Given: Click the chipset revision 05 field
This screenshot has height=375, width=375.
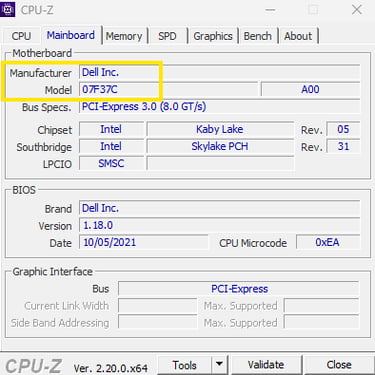Looking at the screenshot, I should [343, 129].
